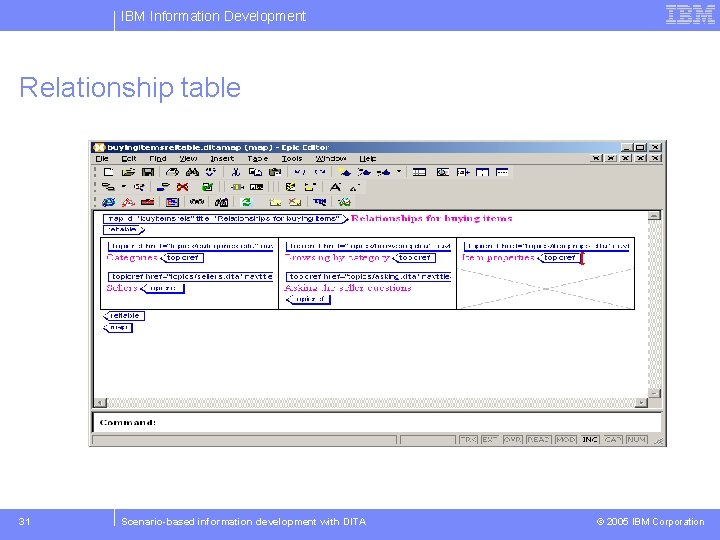Screen dimensions: 720x540
Task: Click the New document icon
Action: 108,172
